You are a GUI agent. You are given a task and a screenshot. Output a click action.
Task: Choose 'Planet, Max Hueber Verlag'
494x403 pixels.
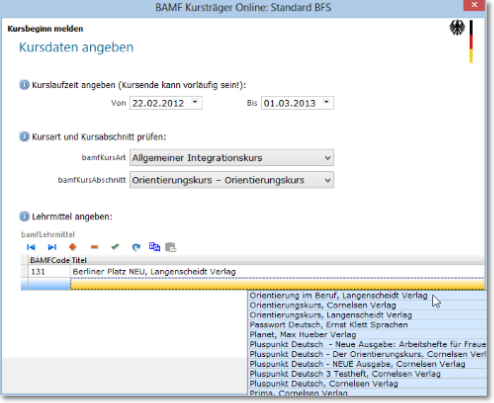[367, 334]
